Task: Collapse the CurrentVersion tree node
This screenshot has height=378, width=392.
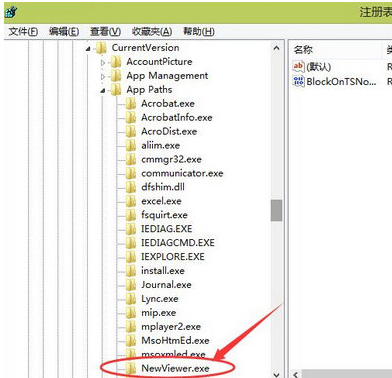Action: [x=88, y=49]
